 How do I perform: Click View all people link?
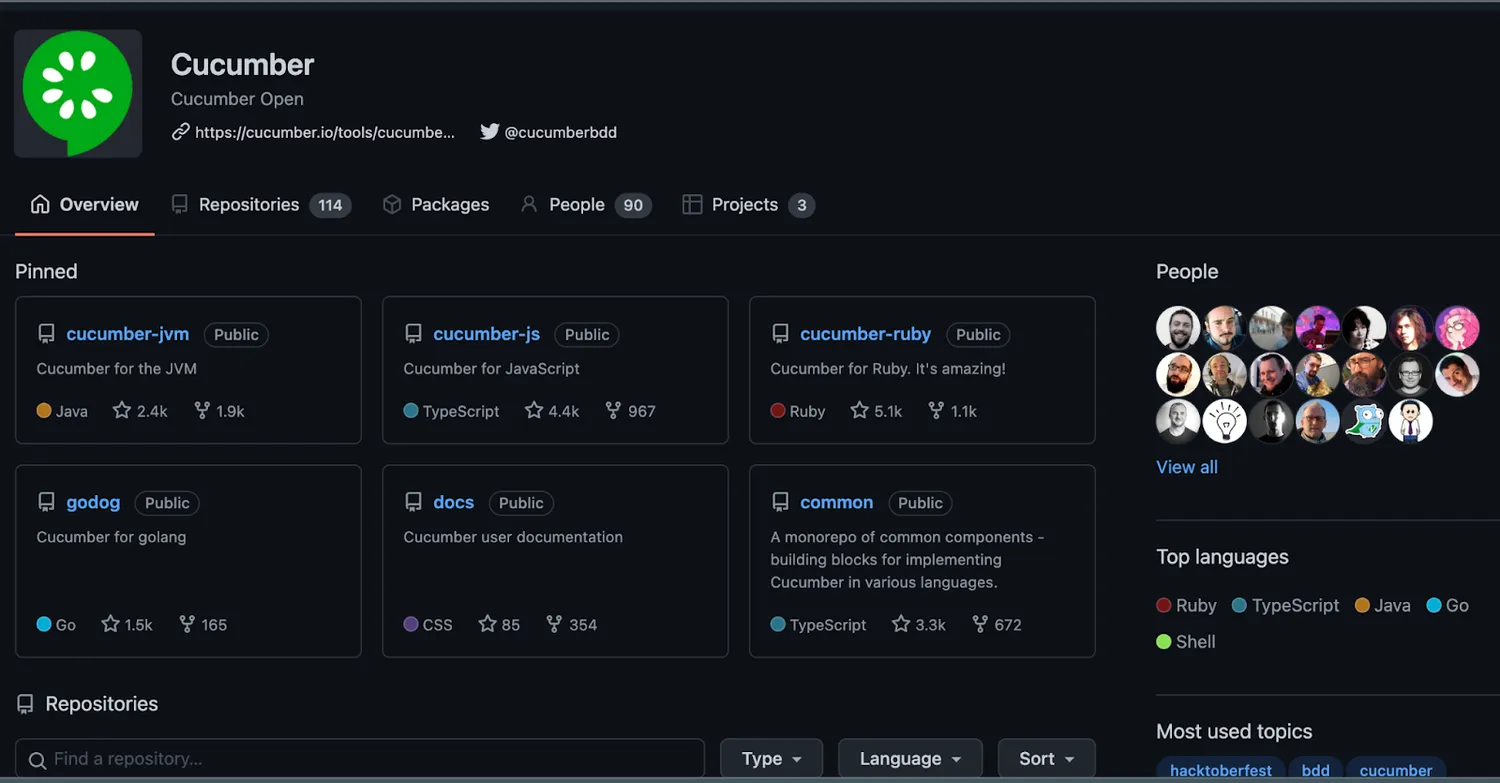1187,467
